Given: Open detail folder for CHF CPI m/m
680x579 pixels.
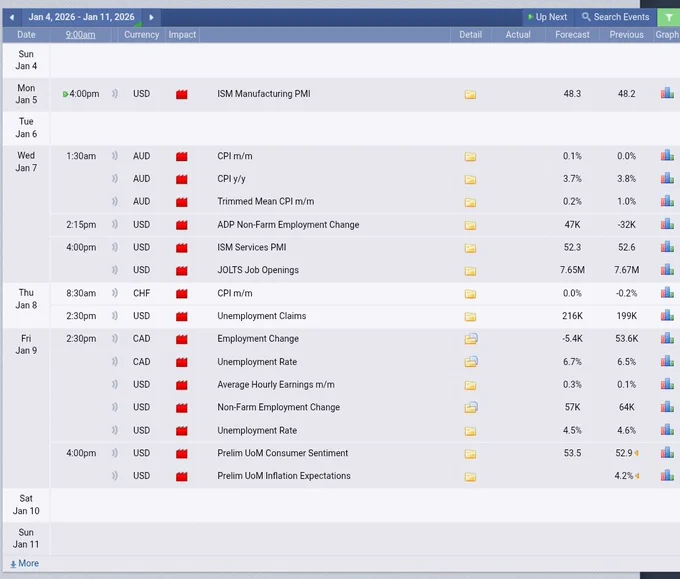Looking at the screenshot, I should click(x=470, y=294).
